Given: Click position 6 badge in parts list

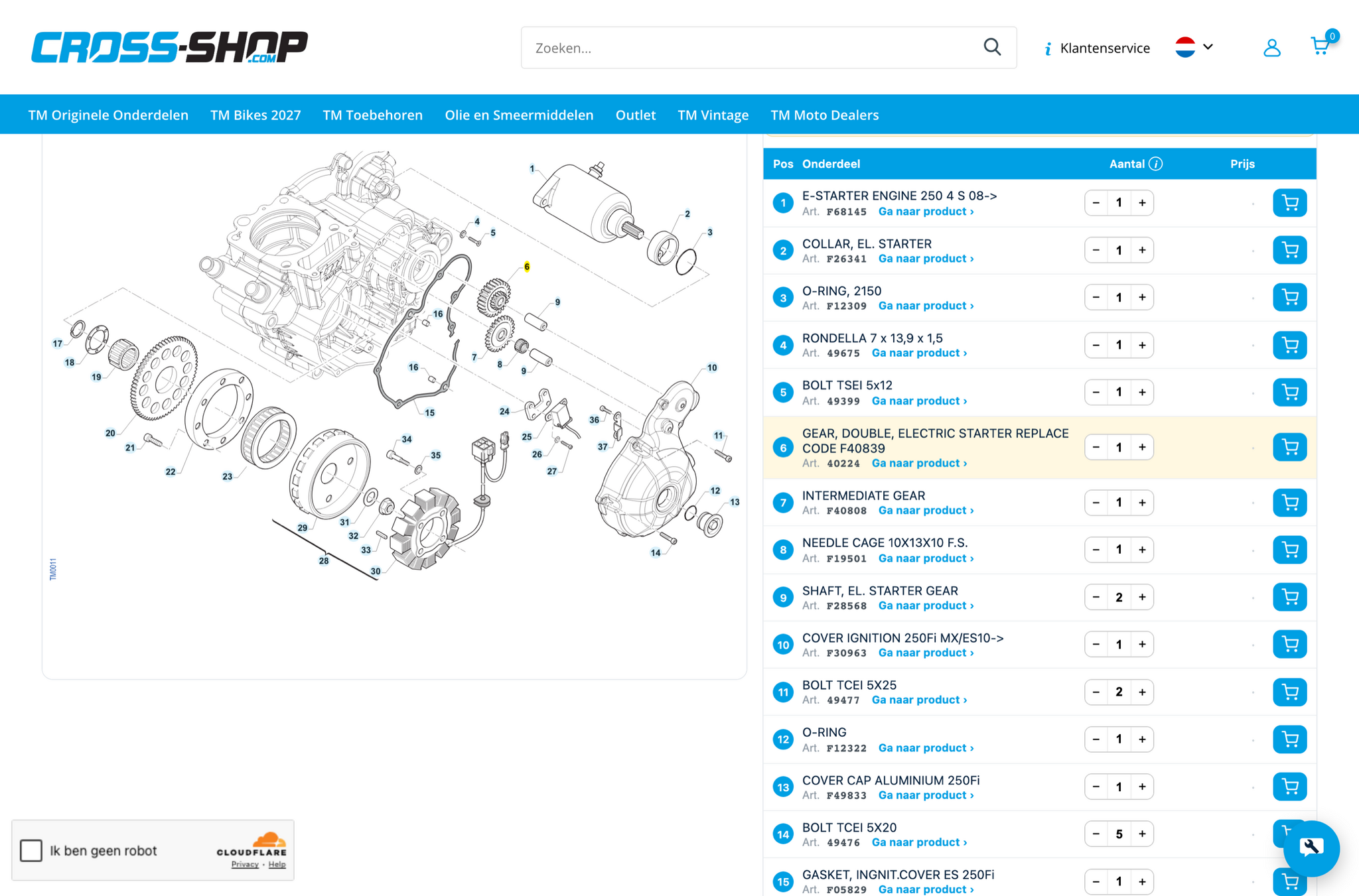Looking at the screenshot, I should [783, 448].
